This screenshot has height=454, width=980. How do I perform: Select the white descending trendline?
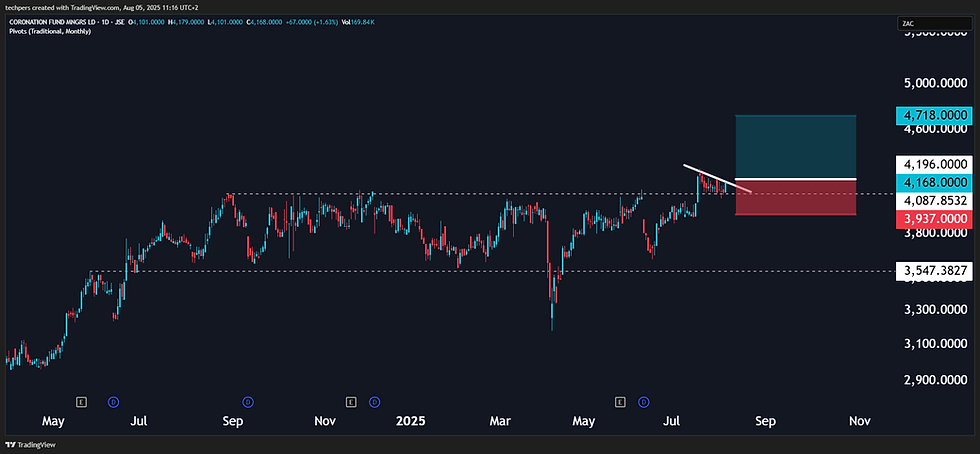[x=717, y=178]
